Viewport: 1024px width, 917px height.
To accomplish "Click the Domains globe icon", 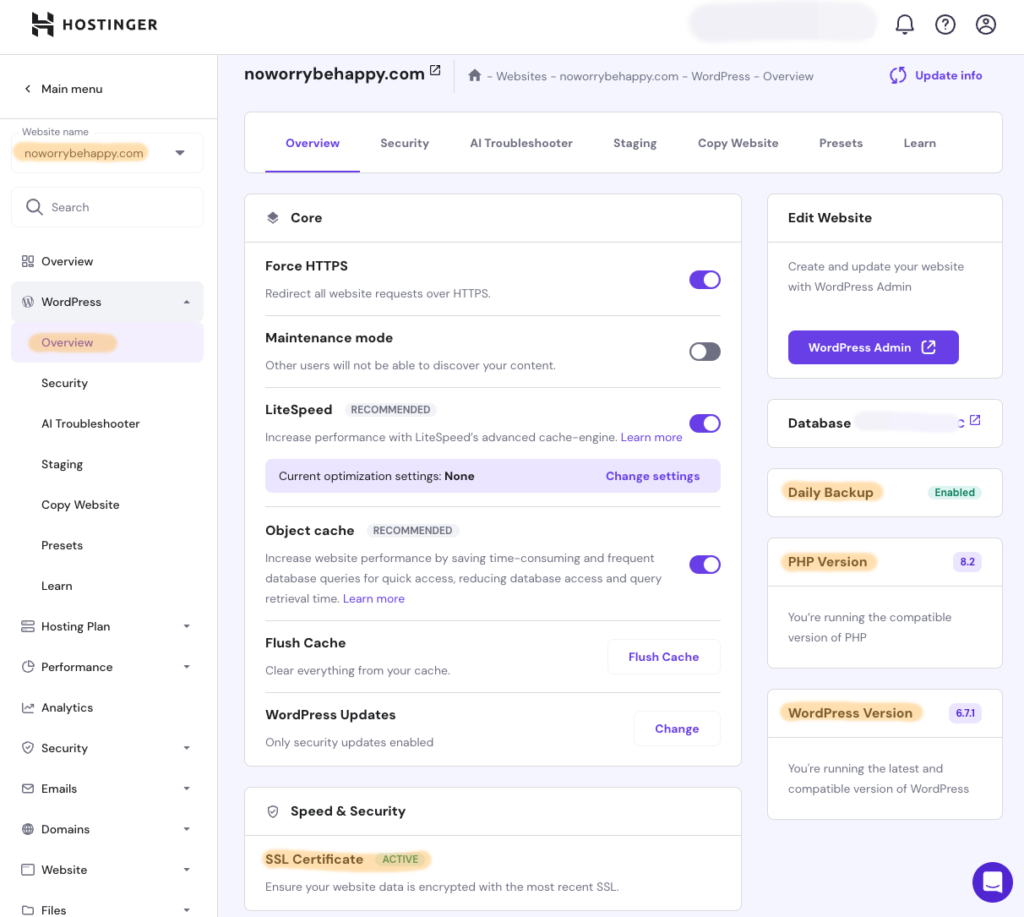I will pos(27,829).
